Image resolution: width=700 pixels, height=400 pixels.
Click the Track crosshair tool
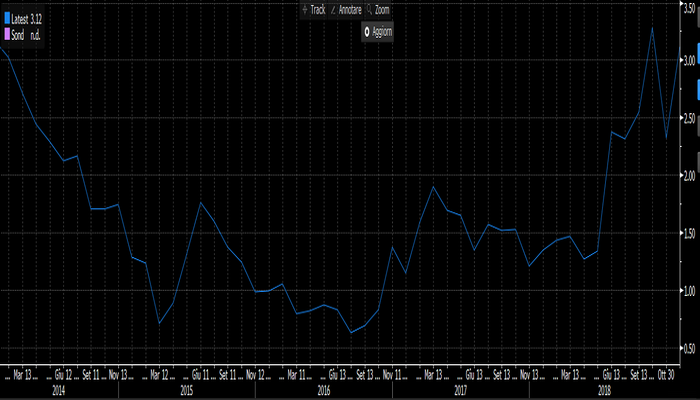point(314,9)
